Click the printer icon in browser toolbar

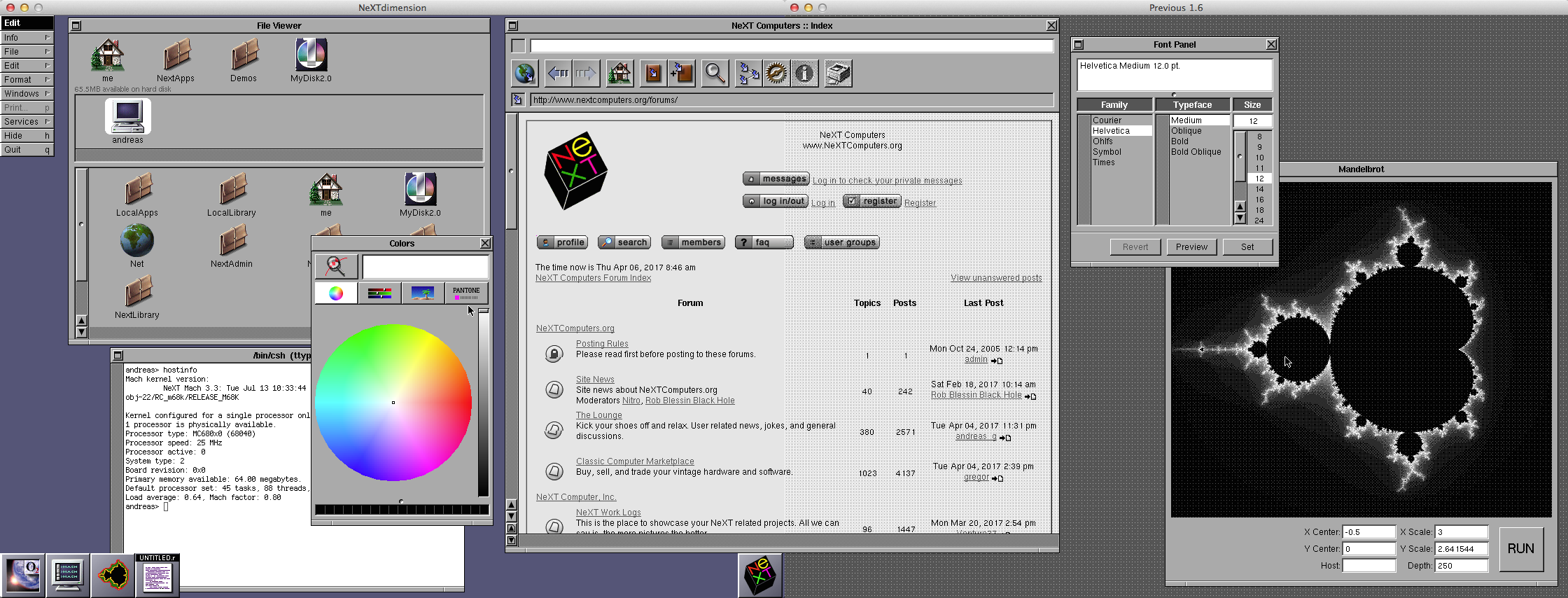pyautogui.click(x=838, y=74)
